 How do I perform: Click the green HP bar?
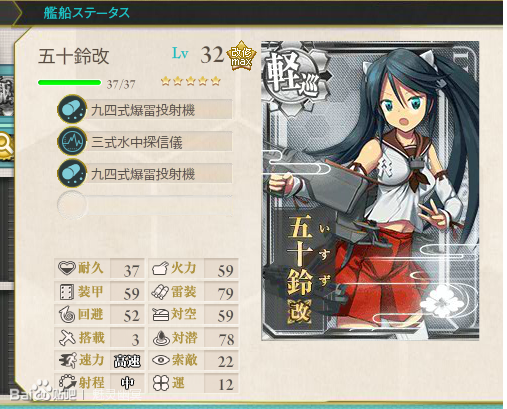69,82
